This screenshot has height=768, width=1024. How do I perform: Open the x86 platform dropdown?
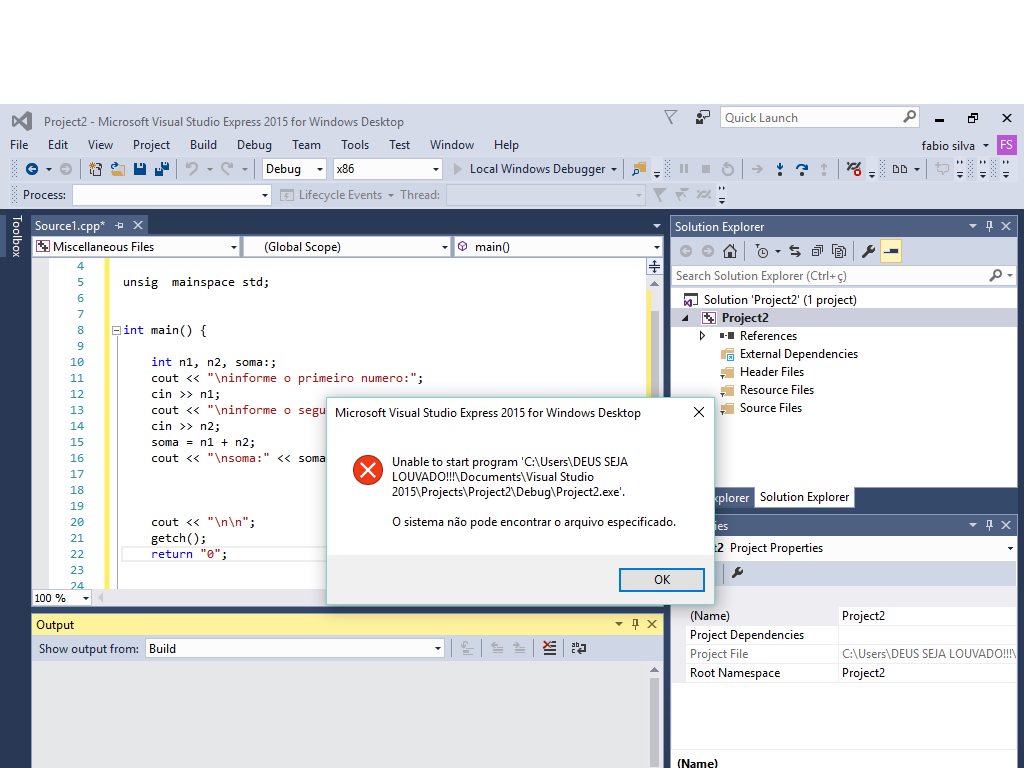pos(387,169)
